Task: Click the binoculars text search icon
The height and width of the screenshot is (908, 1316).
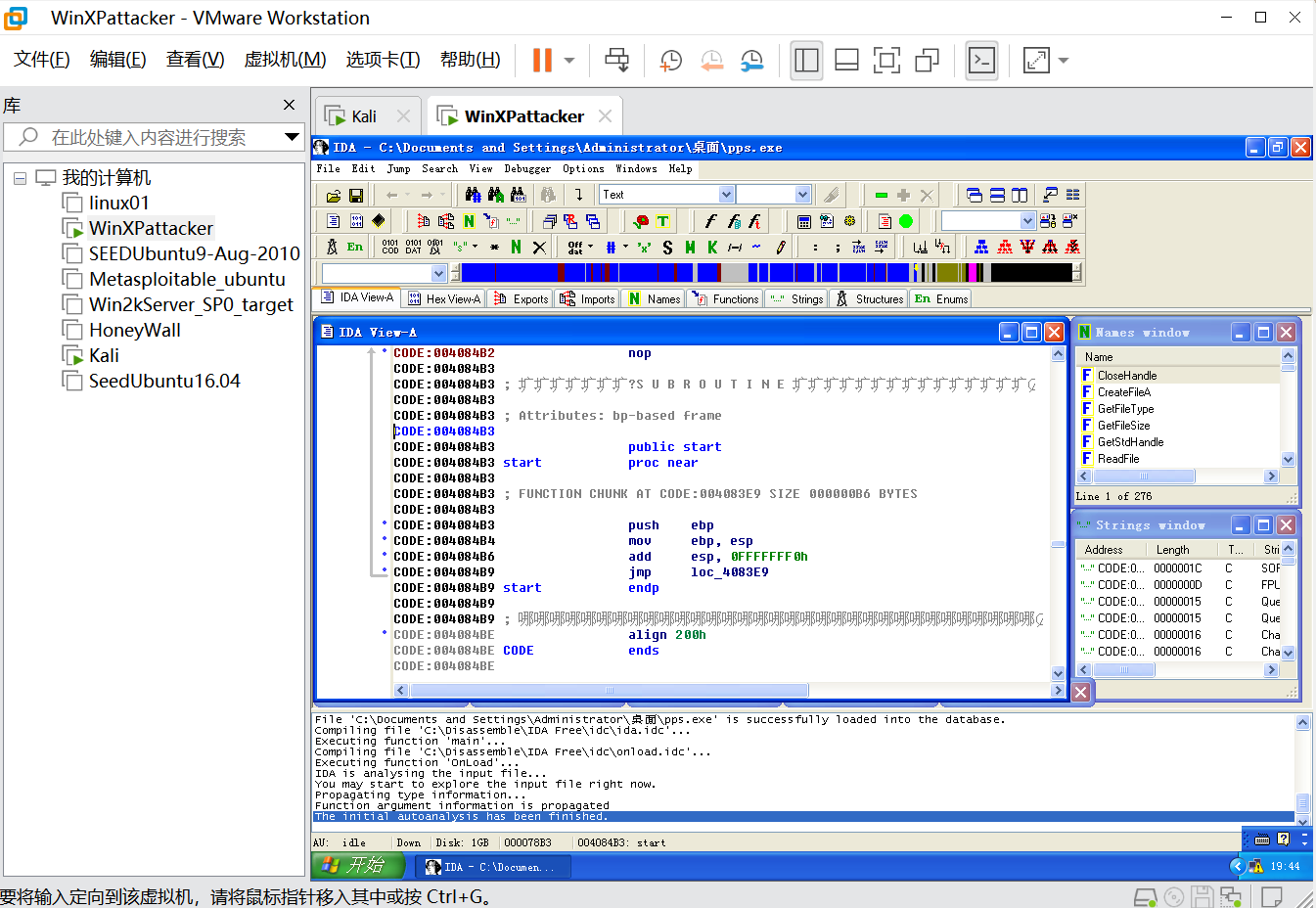Action: click(x=495, y=195)
